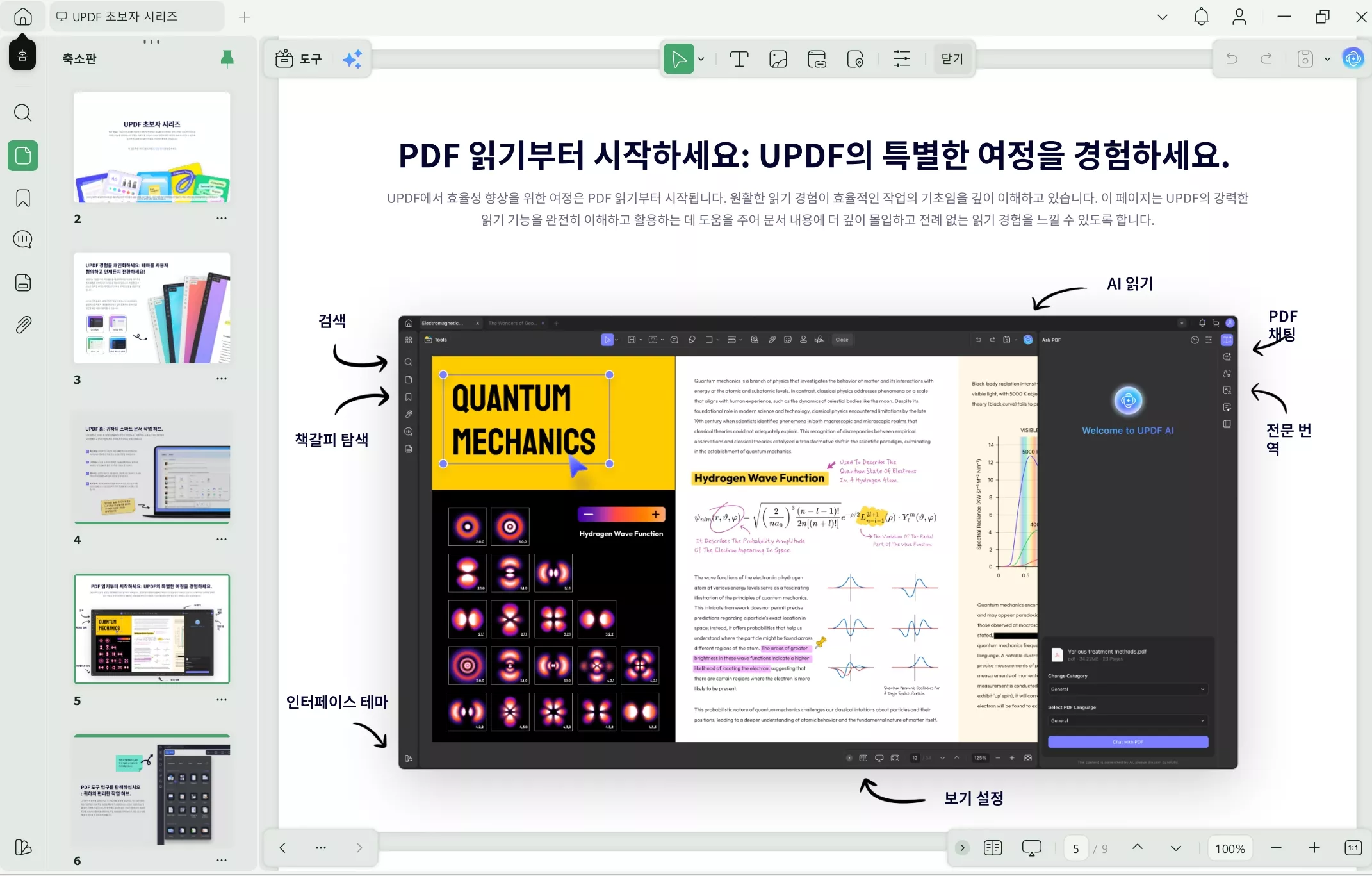This screenshot has width=1372, height=876.
Task: Pin the thumbnails panel
Action: [x=227, y=59]
